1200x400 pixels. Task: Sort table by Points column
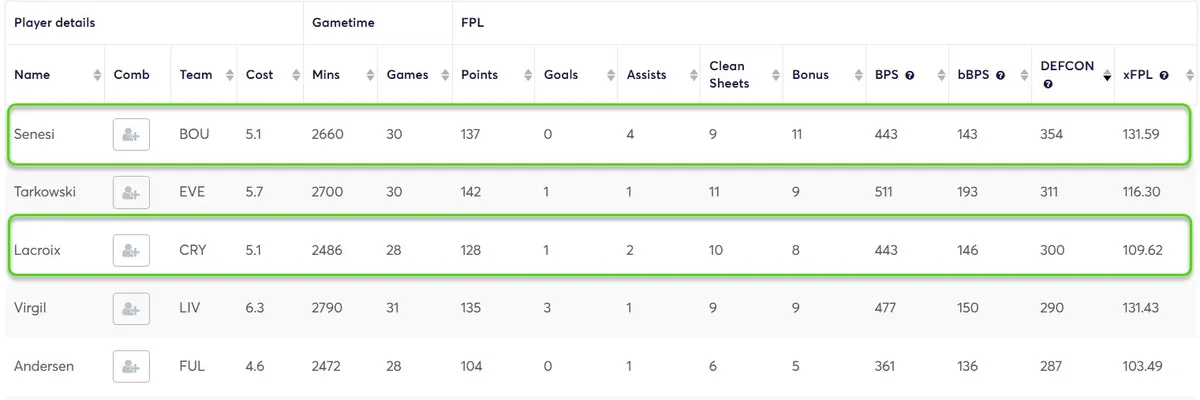(x=479, y=75)
